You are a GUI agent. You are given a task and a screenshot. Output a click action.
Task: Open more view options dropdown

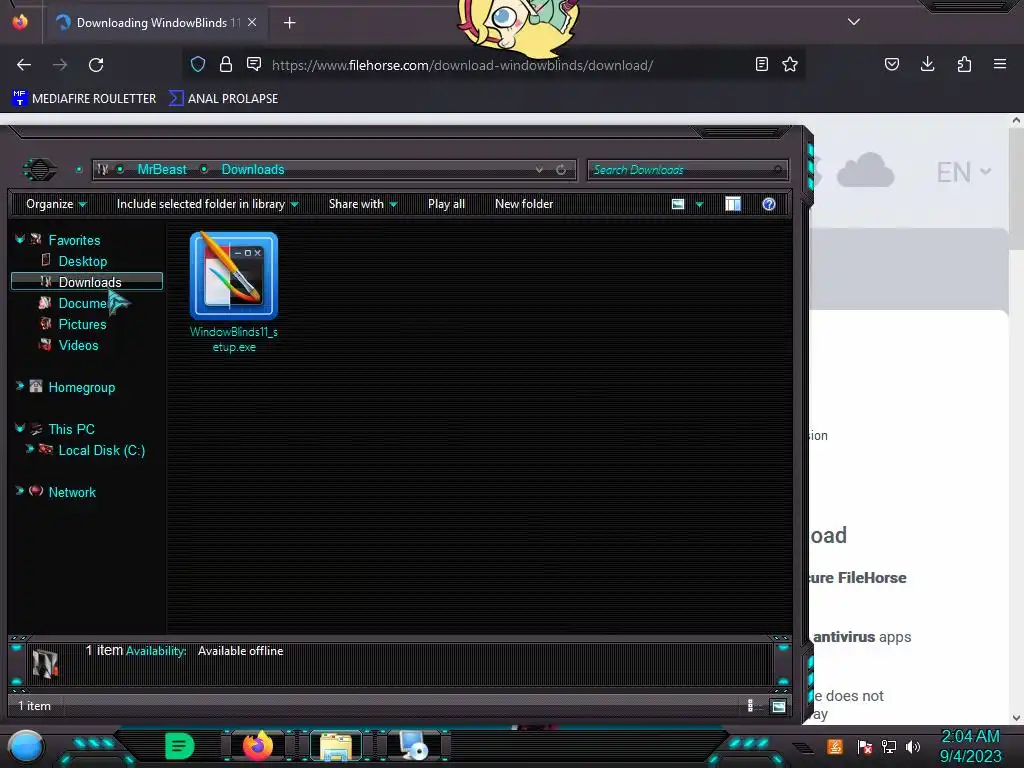click(699, 204)
